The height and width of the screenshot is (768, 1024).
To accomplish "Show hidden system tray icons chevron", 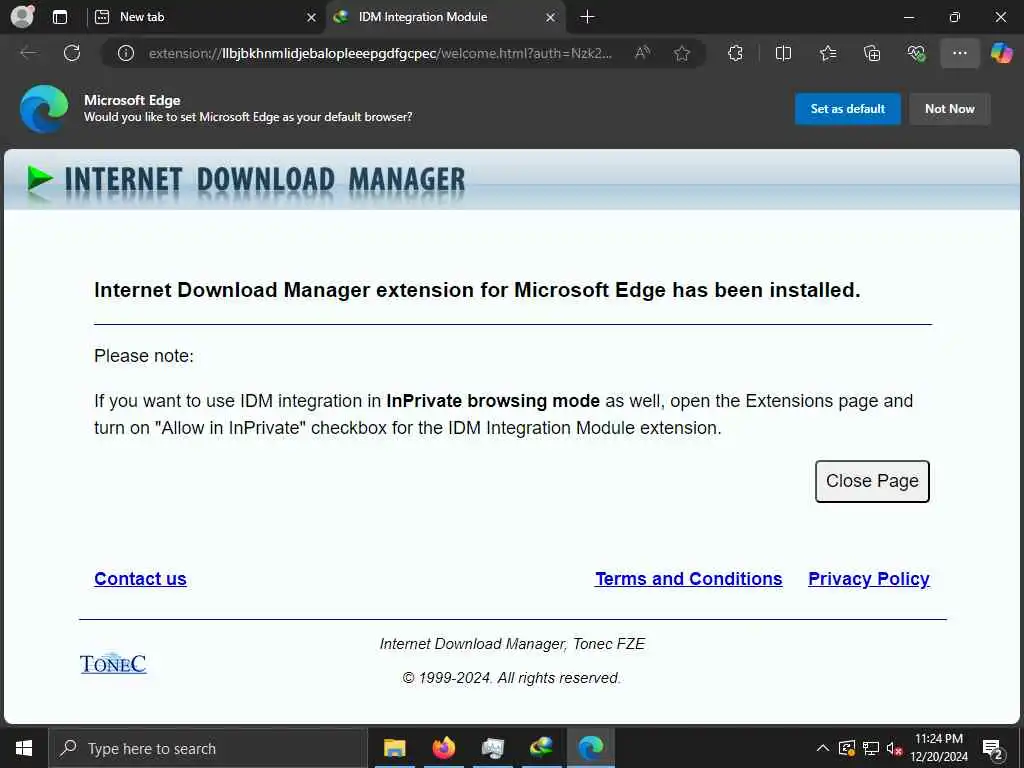I will click(823, 748).
